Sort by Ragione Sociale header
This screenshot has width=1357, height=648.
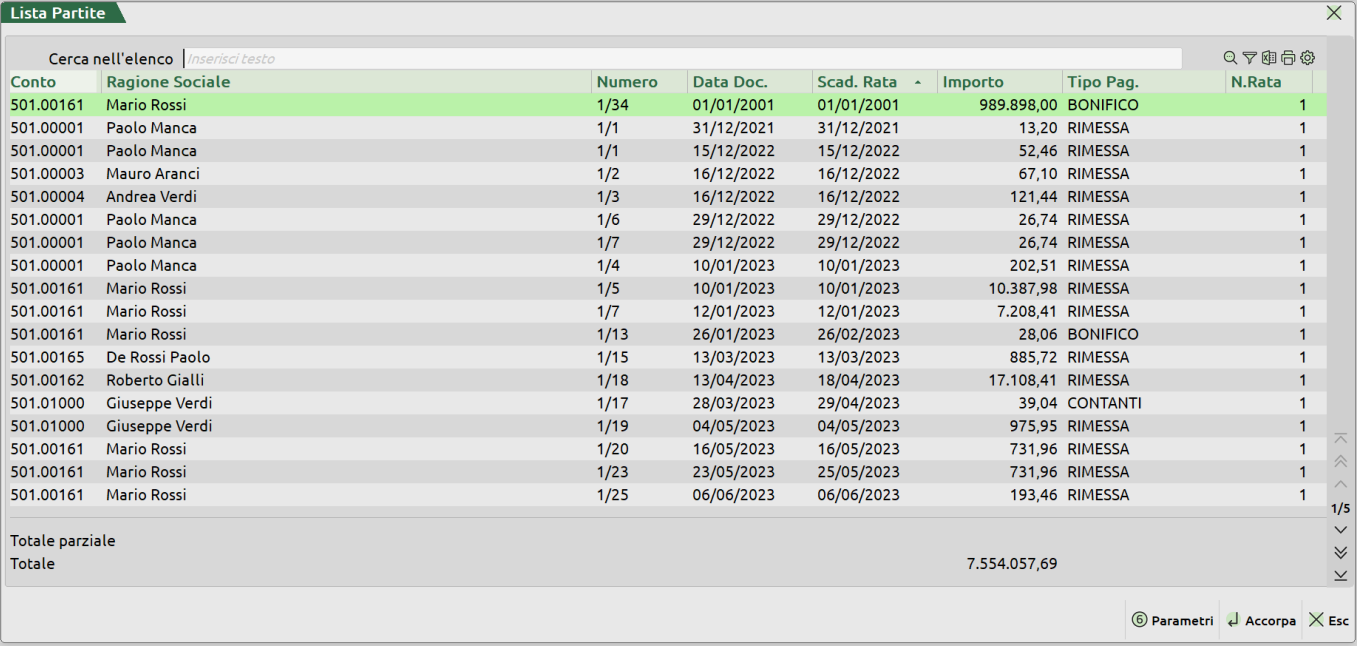click(168, 82)
